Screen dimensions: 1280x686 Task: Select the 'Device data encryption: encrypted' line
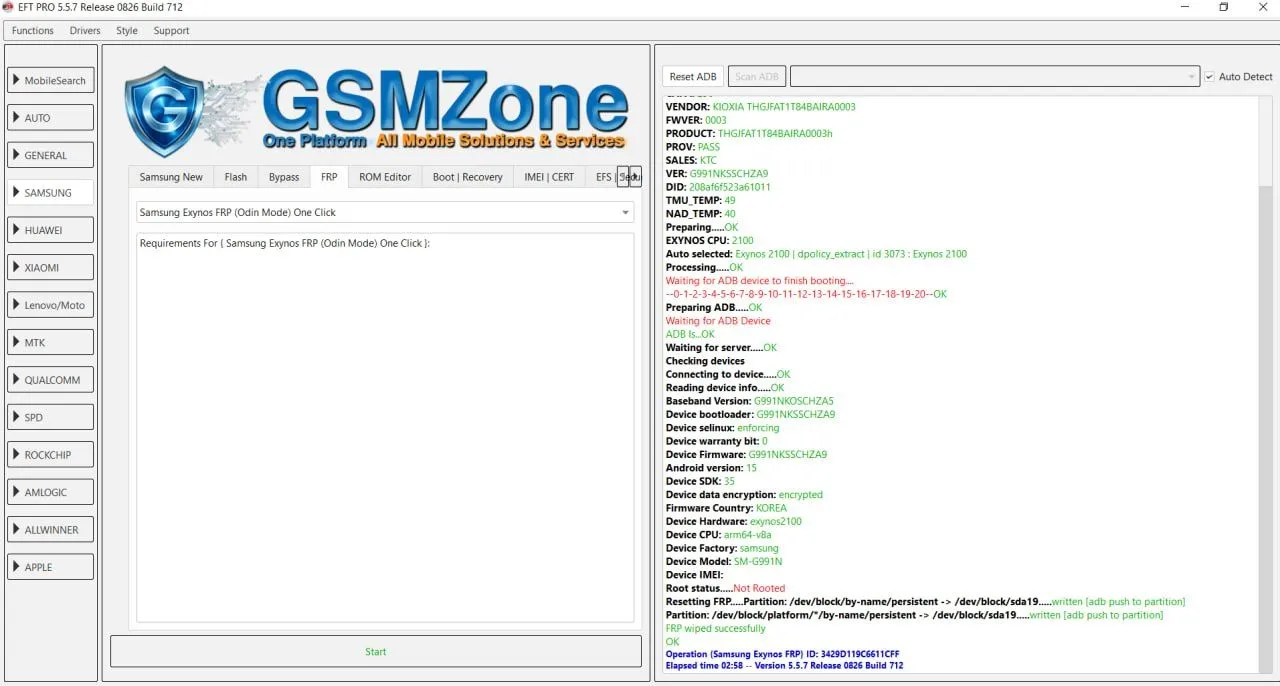744,495
